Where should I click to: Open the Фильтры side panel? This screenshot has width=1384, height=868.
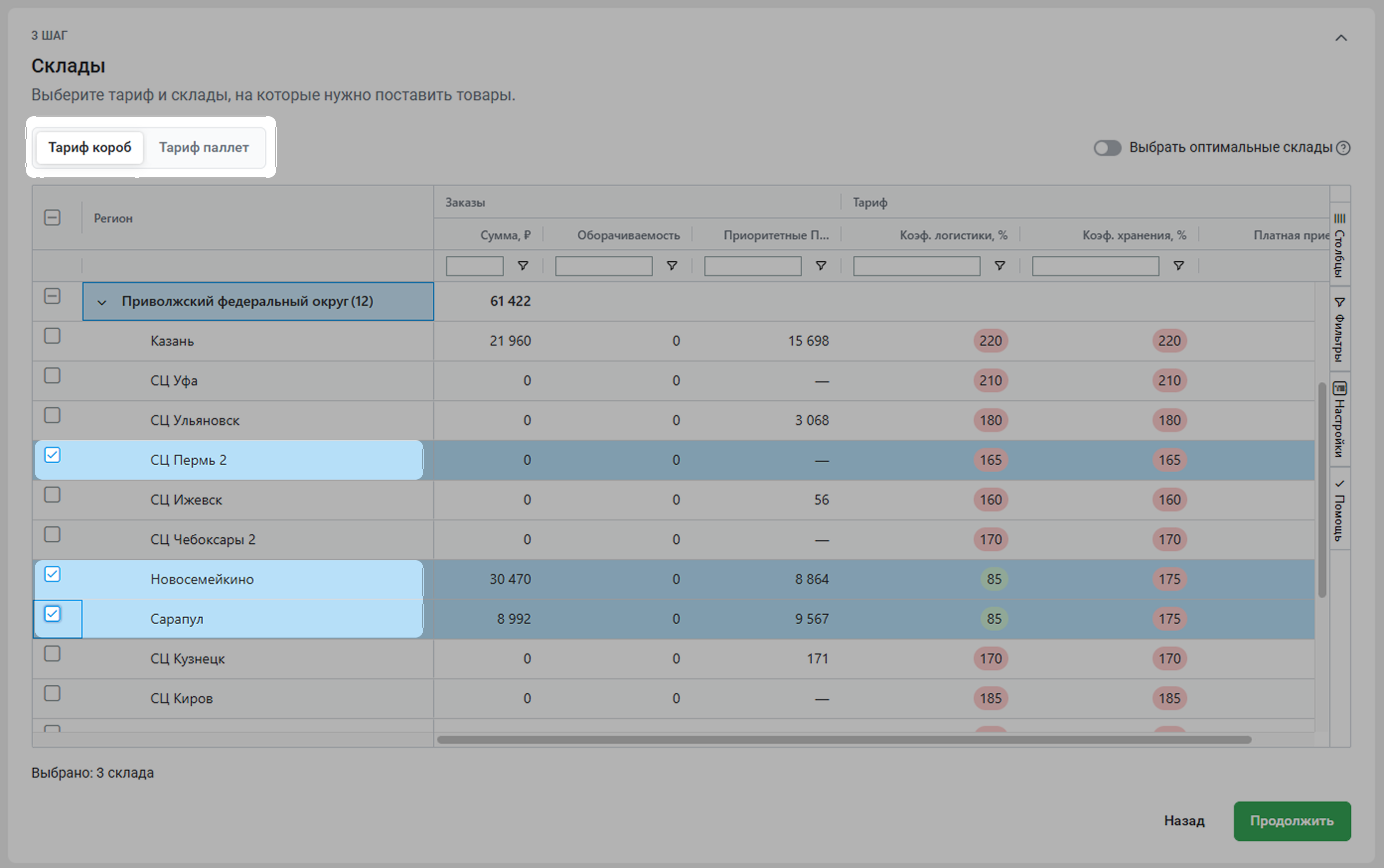pos(1339,329)
